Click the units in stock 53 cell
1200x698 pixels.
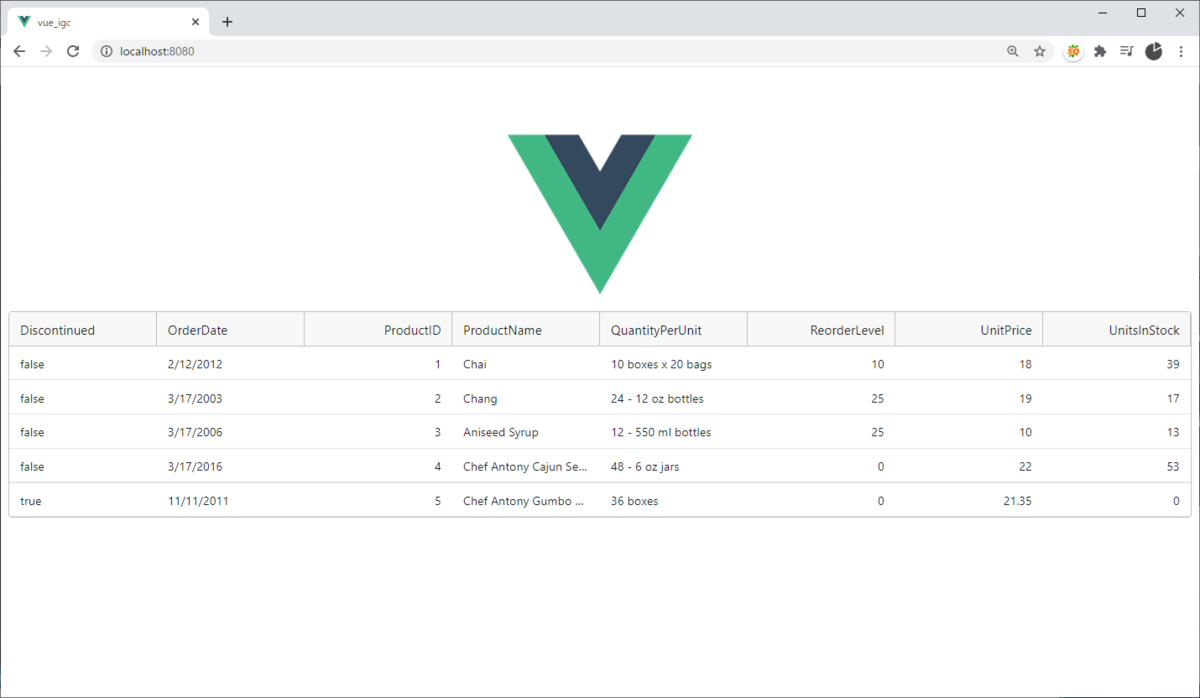click(1117, 466)
